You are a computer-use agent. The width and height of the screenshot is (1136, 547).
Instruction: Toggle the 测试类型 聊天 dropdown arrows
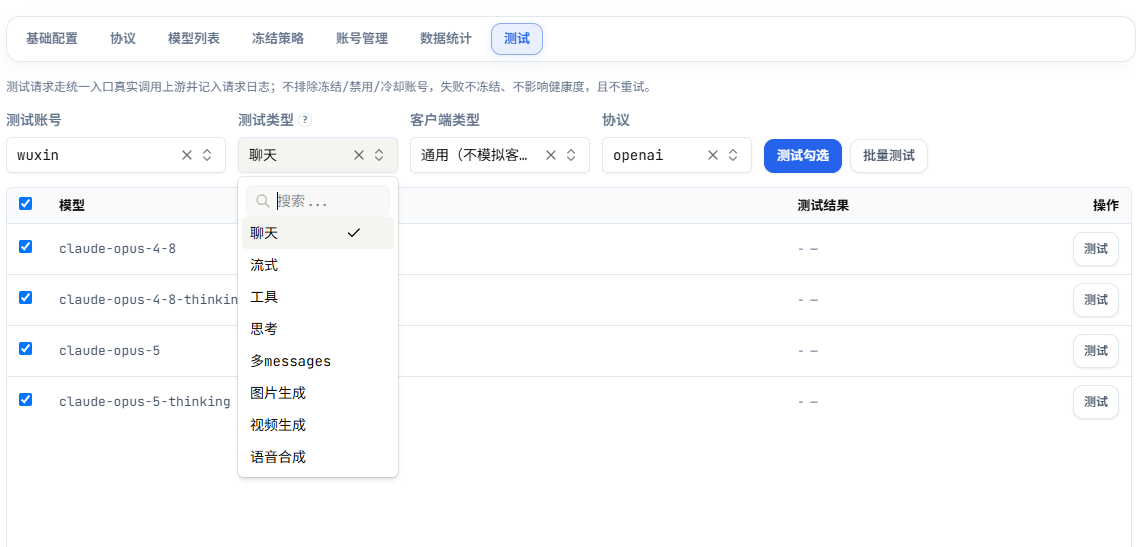coord(379,155)
